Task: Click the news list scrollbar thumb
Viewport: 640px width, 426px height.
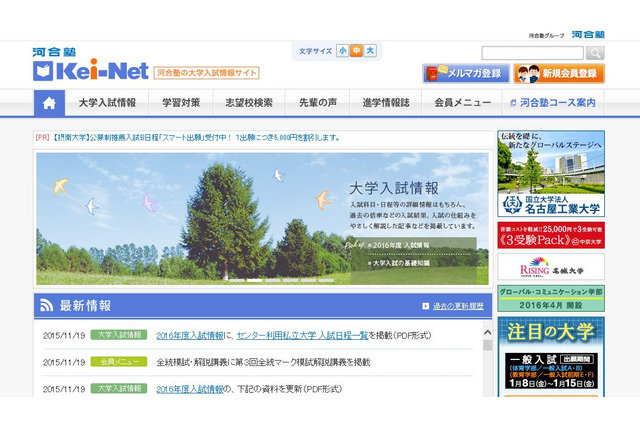Action: 487,345
